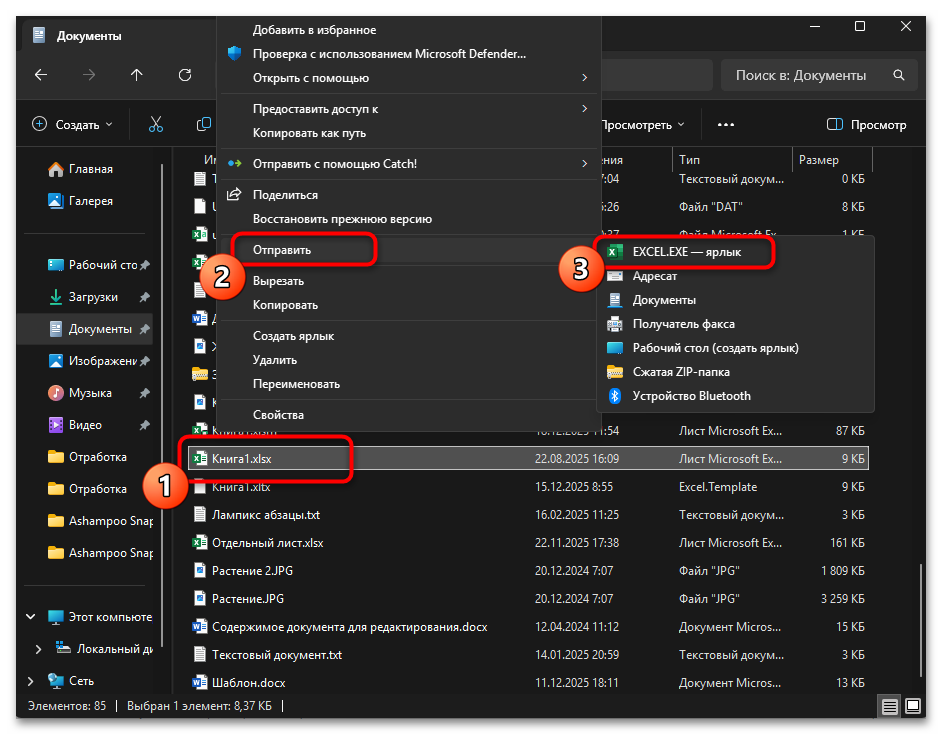The height and width of the screenshot is (735, 942).
Task: Search in the Документы field
Action: click(x=819, y=75)
